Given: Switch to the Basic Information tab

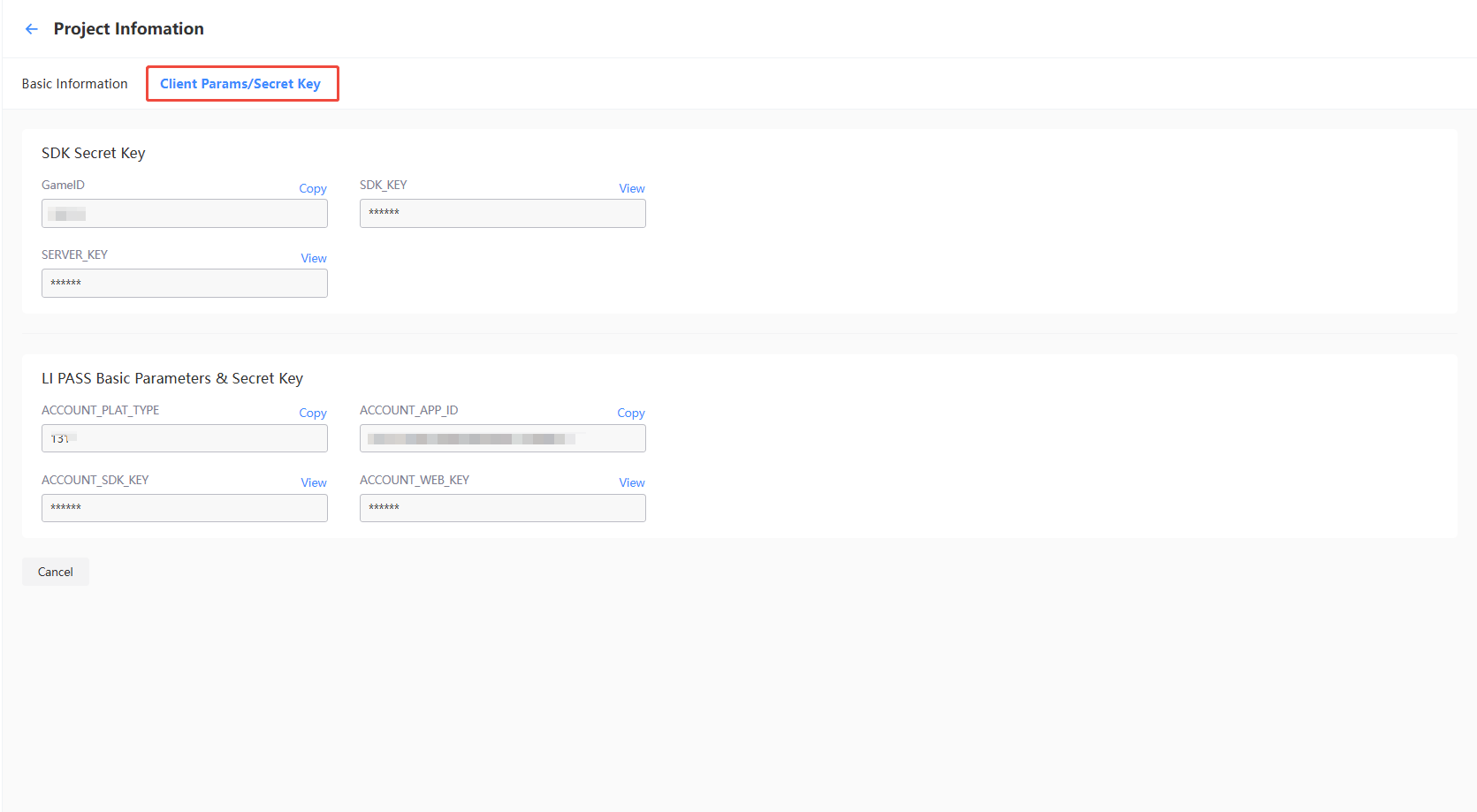Looking at the screenshot, I should pyautogui.click(x=74, y=83).
